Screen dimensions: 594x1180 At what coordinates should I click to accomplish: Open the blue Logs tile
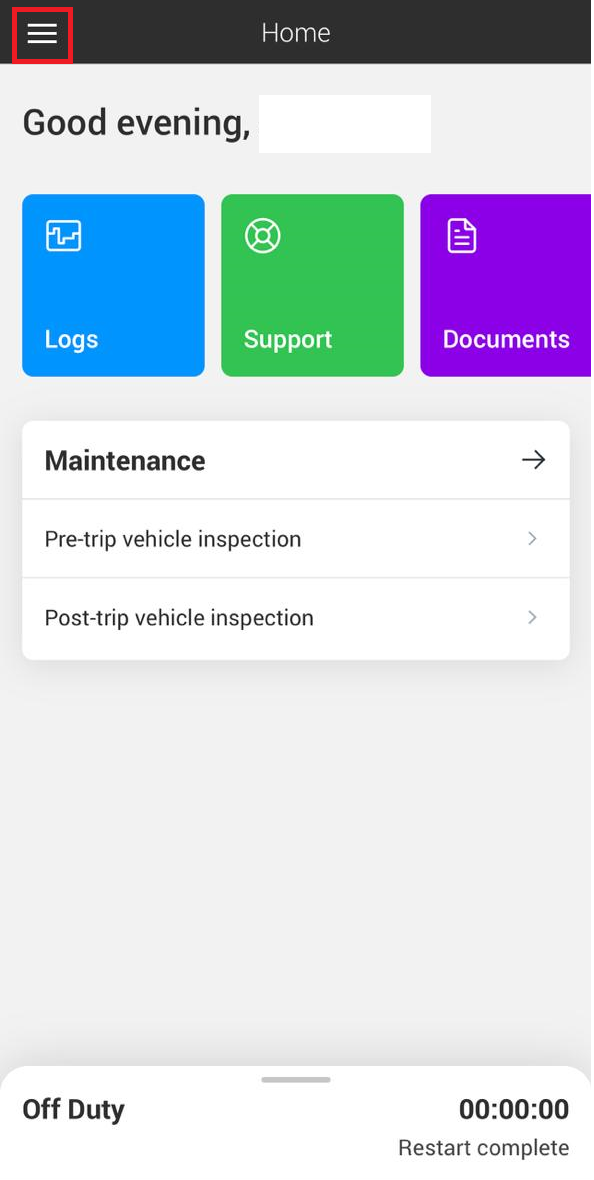tap(114, 285)
